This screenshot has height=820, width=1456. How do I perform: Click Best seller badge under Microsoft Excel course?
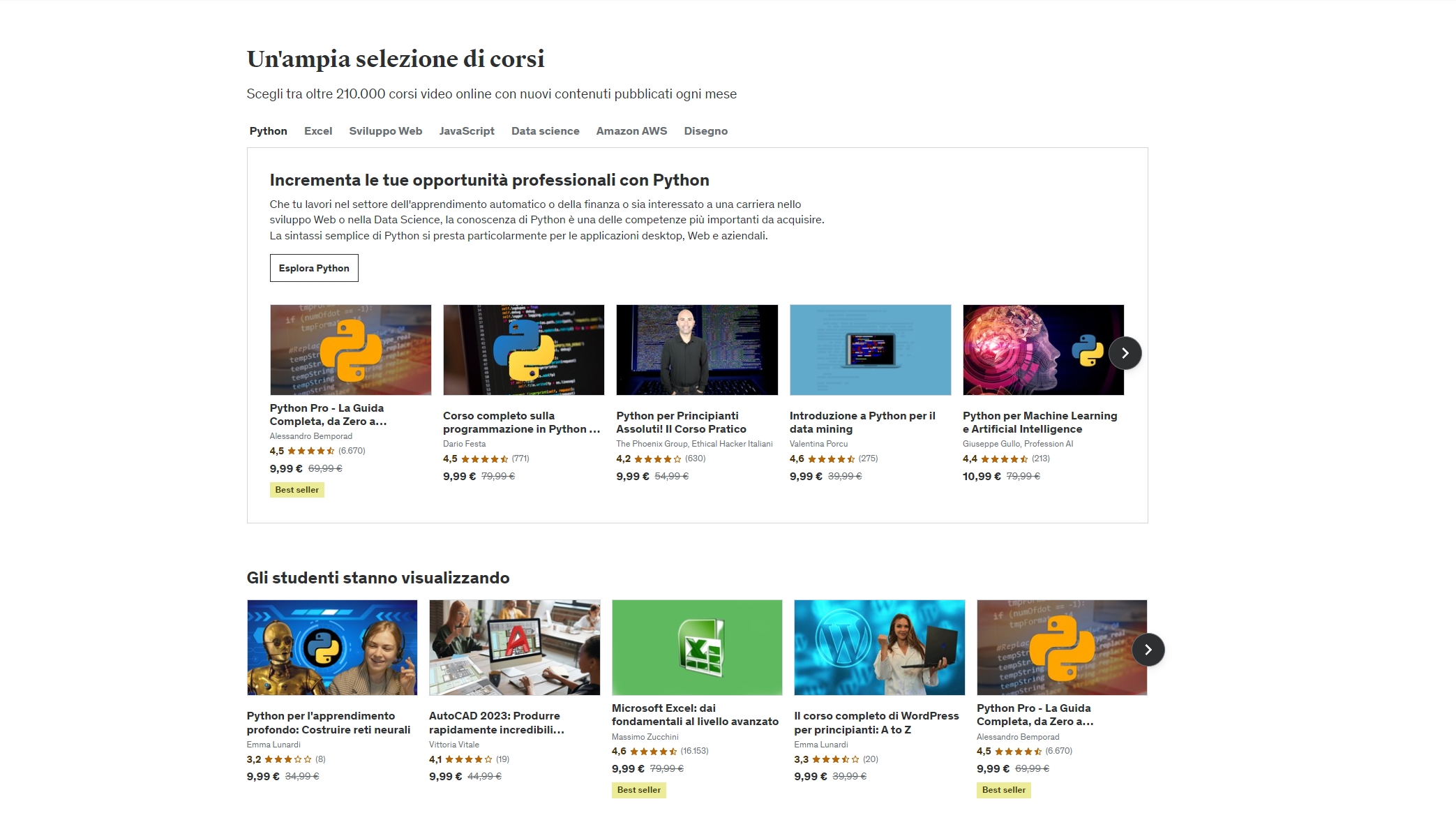pyautogui.click(x=638, y=790)
